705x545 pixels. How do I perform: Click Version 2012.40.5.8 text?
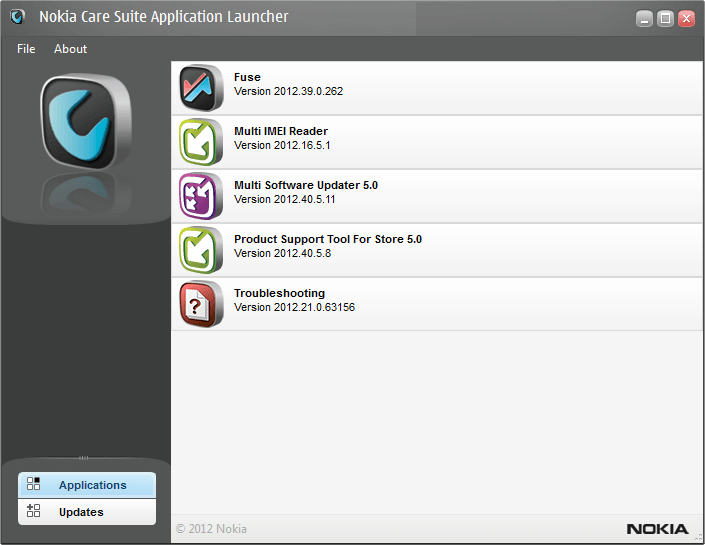pyautogui.click(x=282, y=253)
